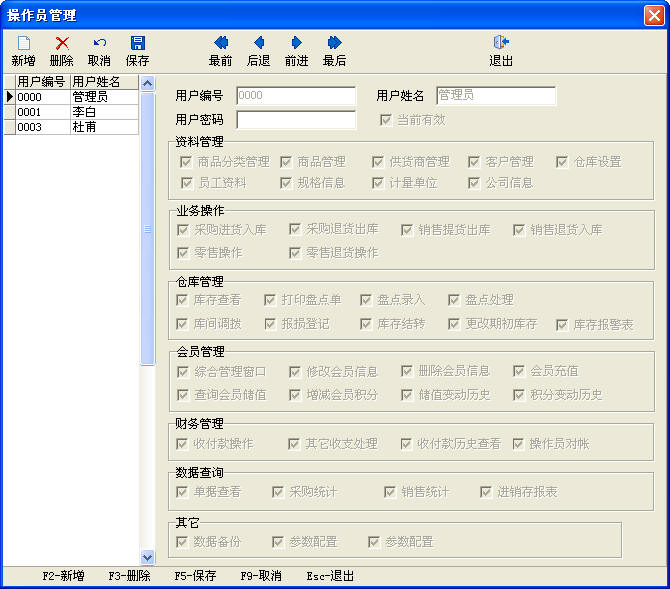The height and width of the screenshot is (589, 670).
Task: Click the user list scrollbar thumb
Action: point(147,229)
